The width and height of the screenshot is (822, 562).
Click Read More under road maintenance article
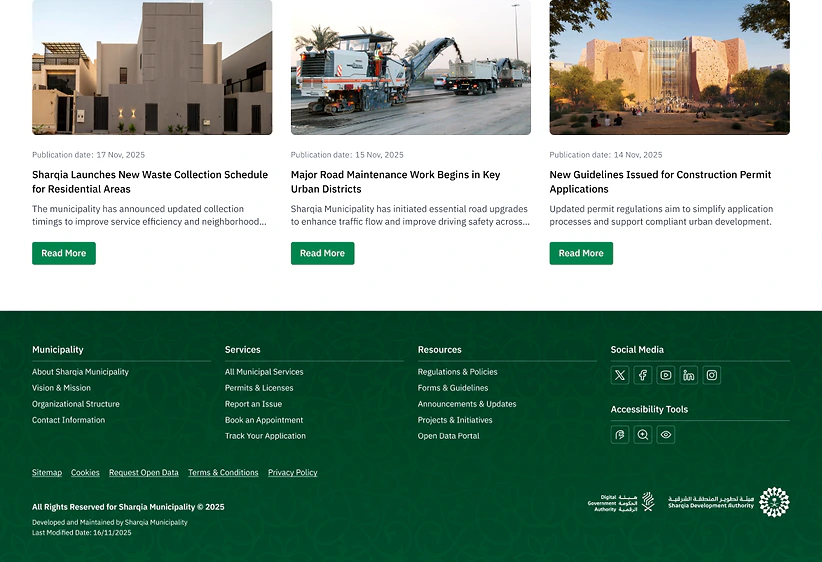pos(322,253)
